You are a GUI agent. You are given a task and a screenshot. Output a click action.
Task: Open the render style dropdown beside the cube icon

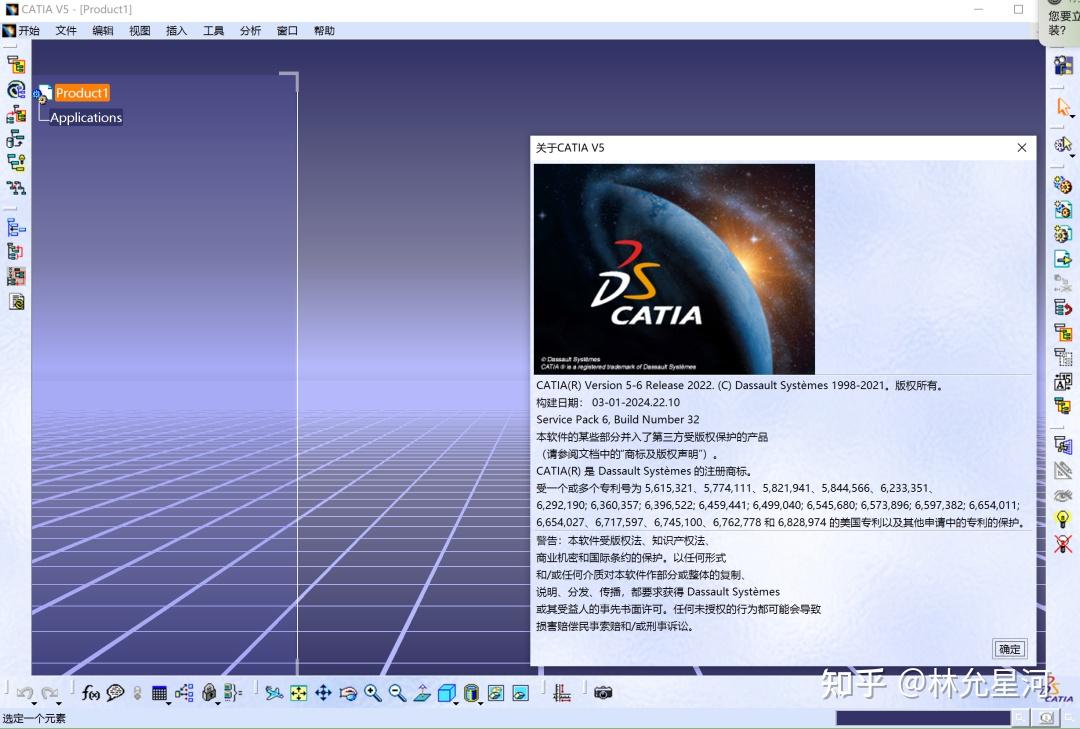pyautogui.click(x=455, y=703)
